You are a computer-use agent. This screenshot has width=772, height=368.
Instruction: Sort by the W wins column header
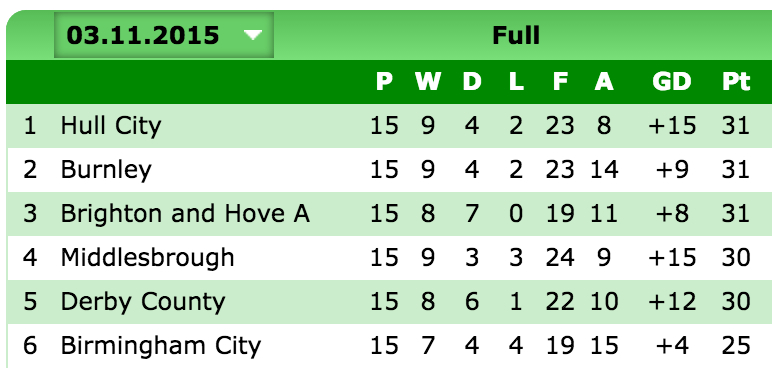pyautogui.click(x=427, y=81)
